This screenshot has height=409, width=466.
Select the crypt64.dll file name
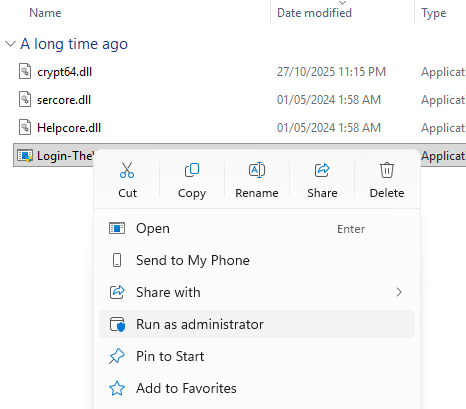[x=64, y=72]
